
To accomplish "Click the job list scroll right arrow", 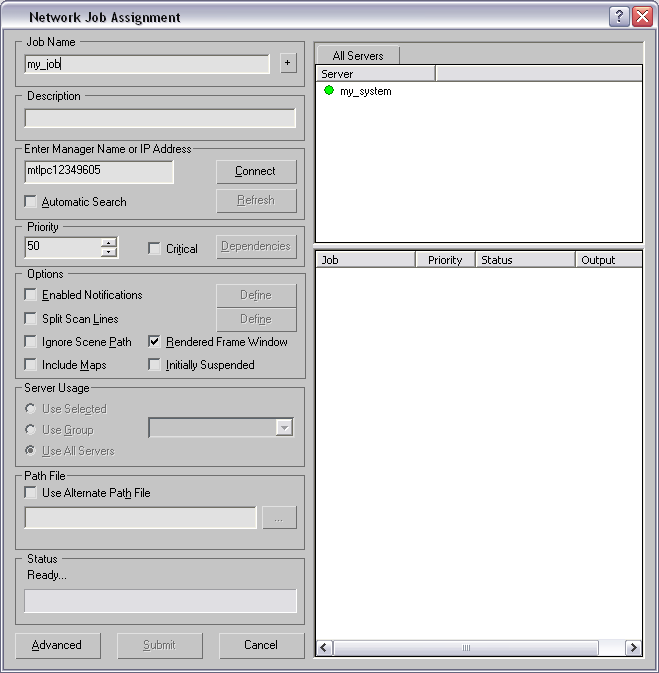I will pyautogui.click(x=633, y=647).
